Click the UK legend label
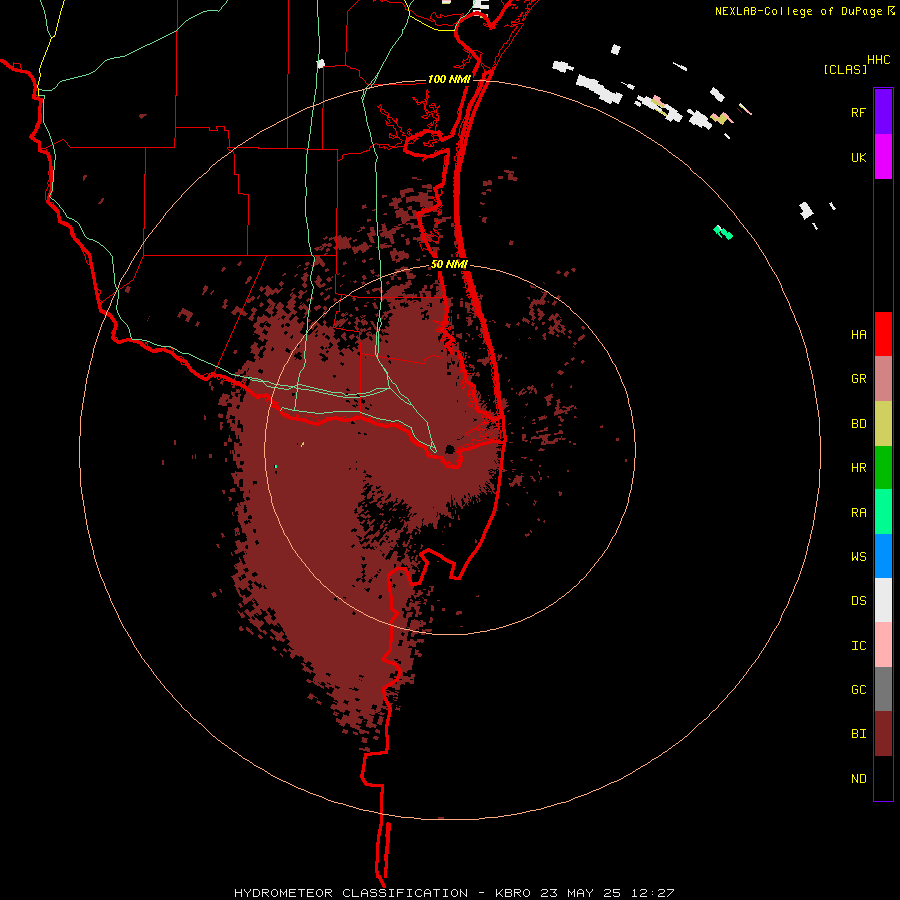 click(858, 157)
